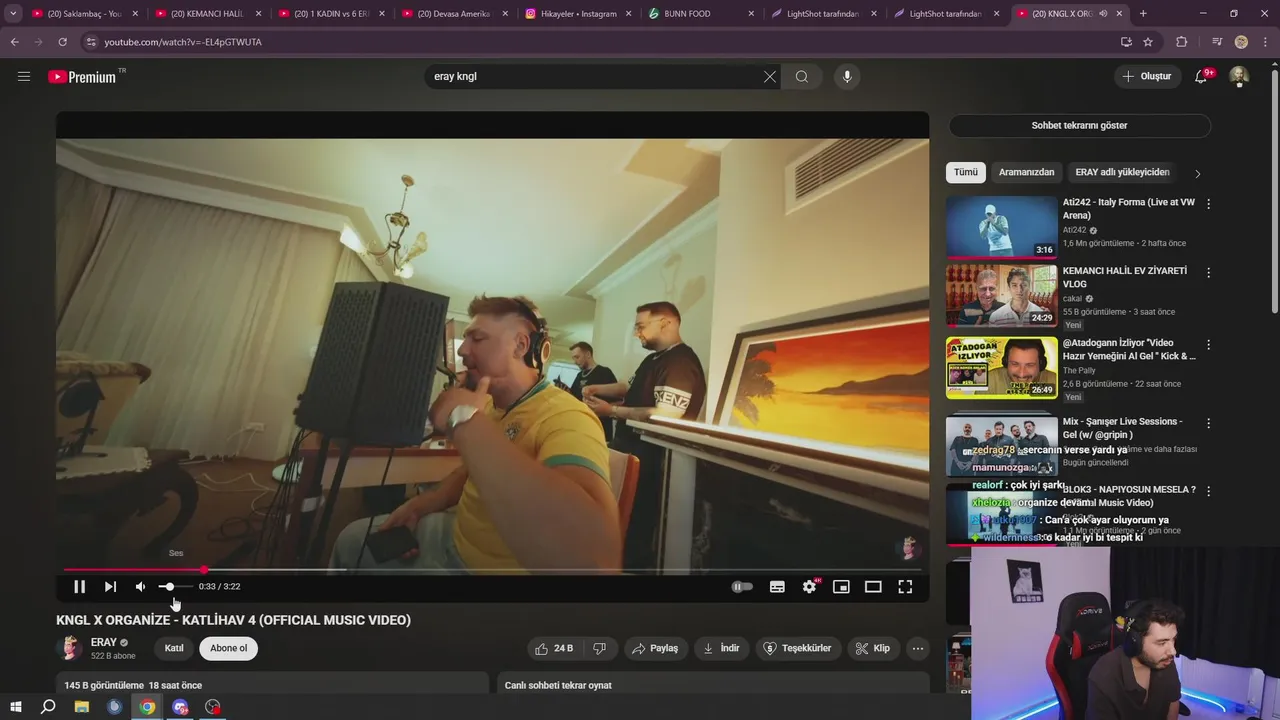Close the Devasa Amerika browser tab

pos(504,14)
